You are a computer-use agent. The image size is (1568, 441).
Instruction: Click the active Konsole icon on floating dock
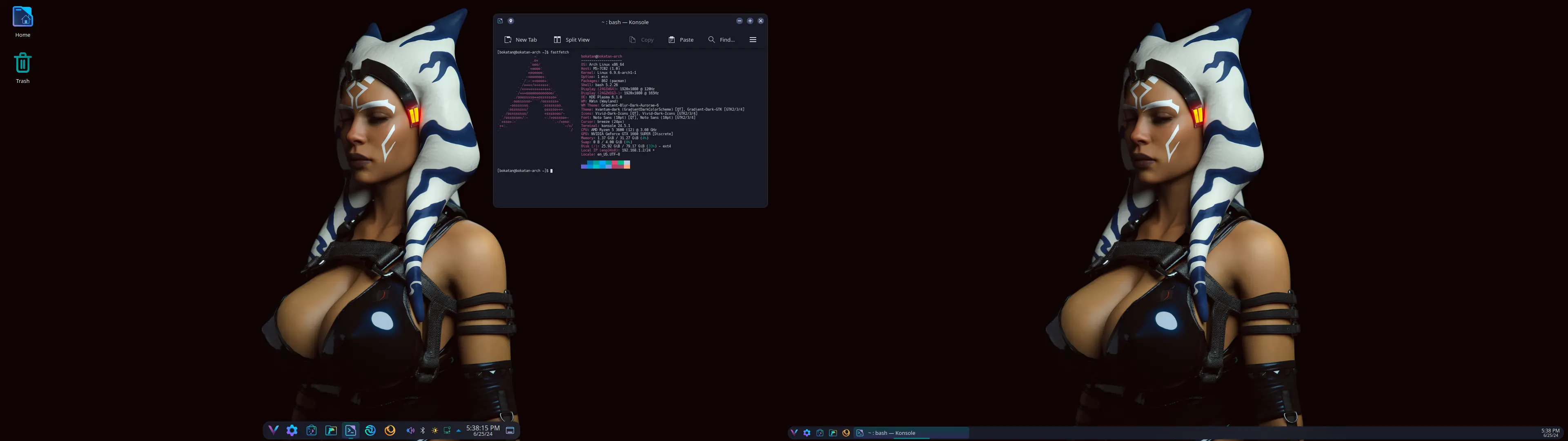(x=351, y=430)
